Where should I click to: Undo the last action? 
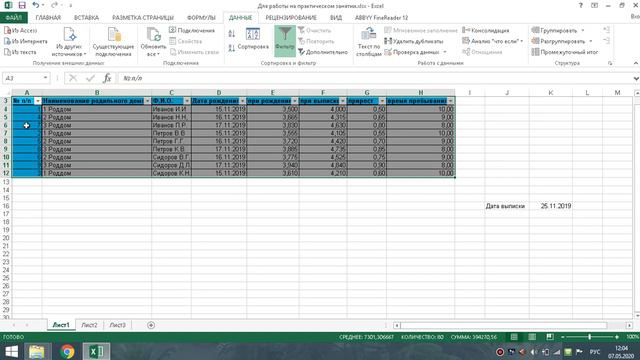36,5
